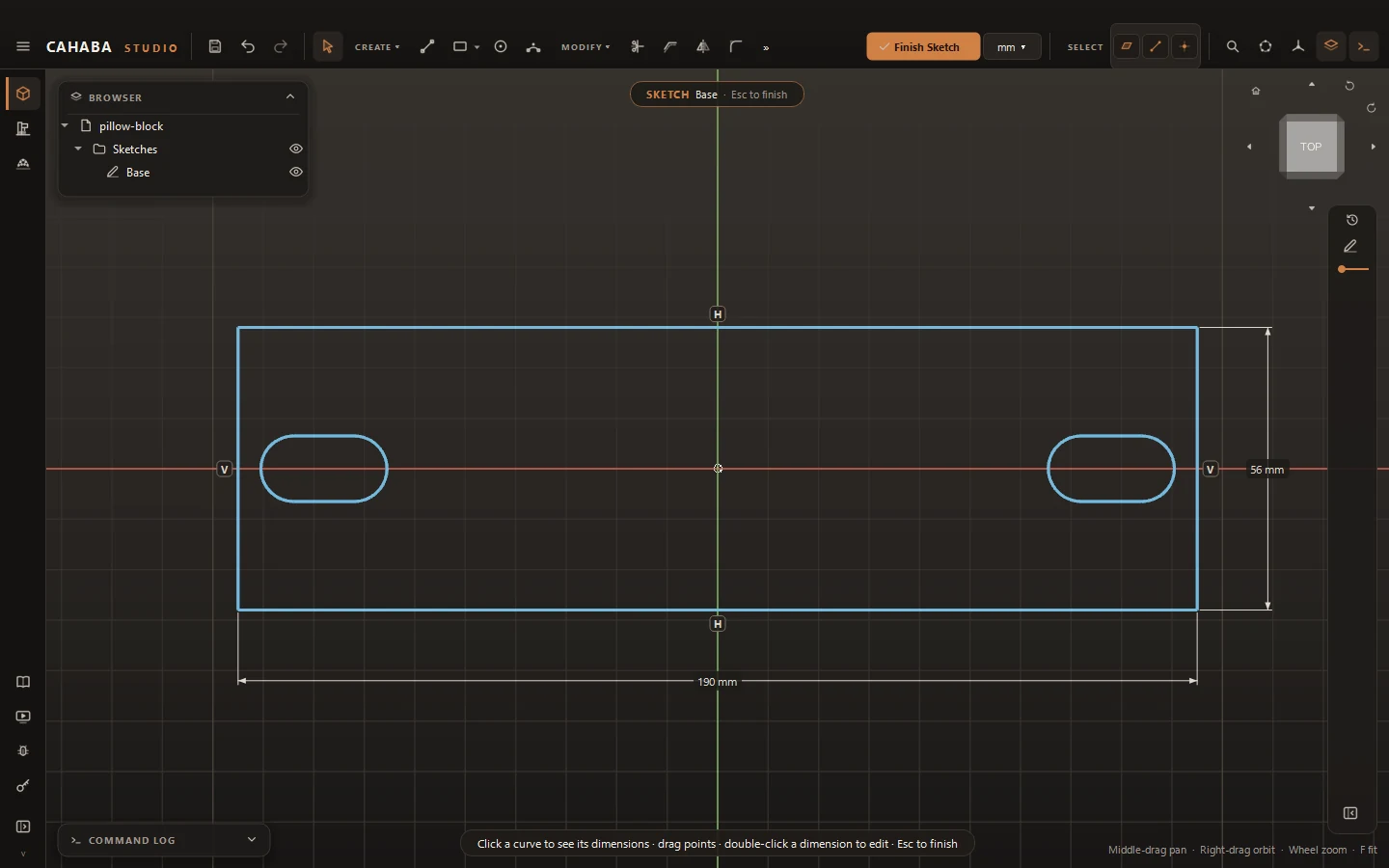Click the 190 mm width dimension
Image resolution: width=1389 pixels, height=868 pixels.
[x=718, y=682]
